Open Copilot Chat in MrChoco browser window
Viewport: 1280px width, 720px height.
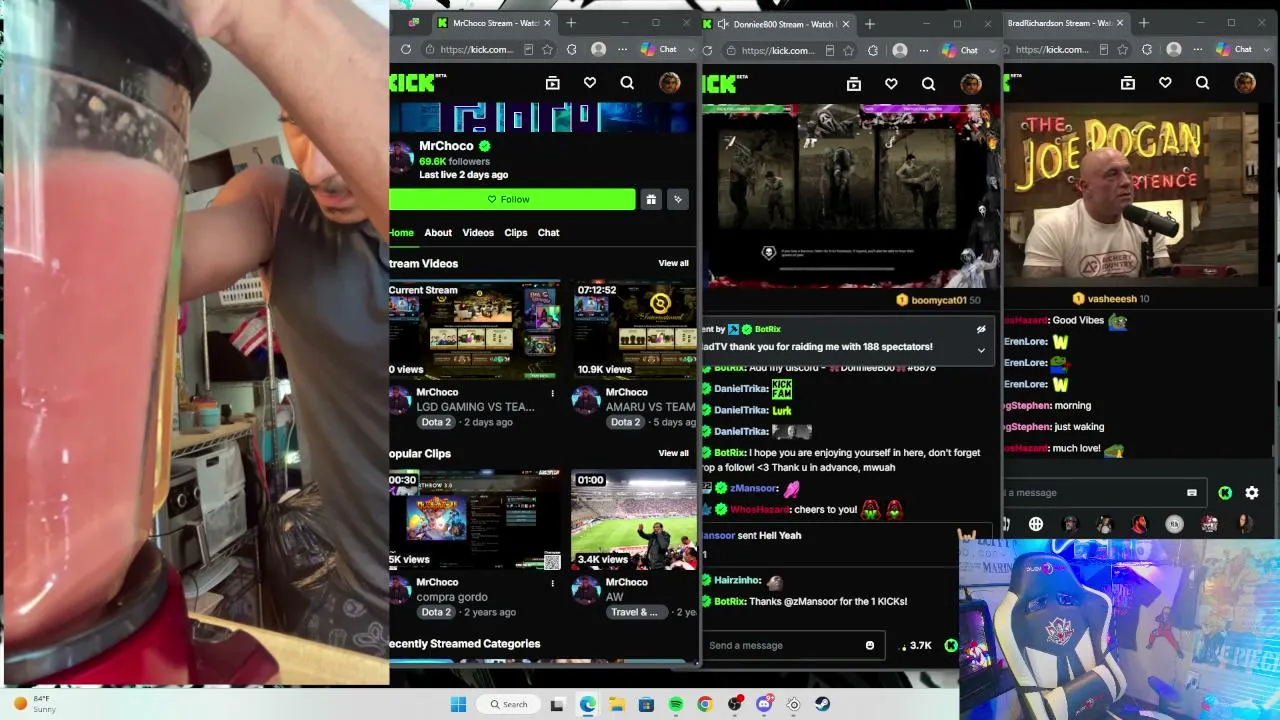(659, 49)
